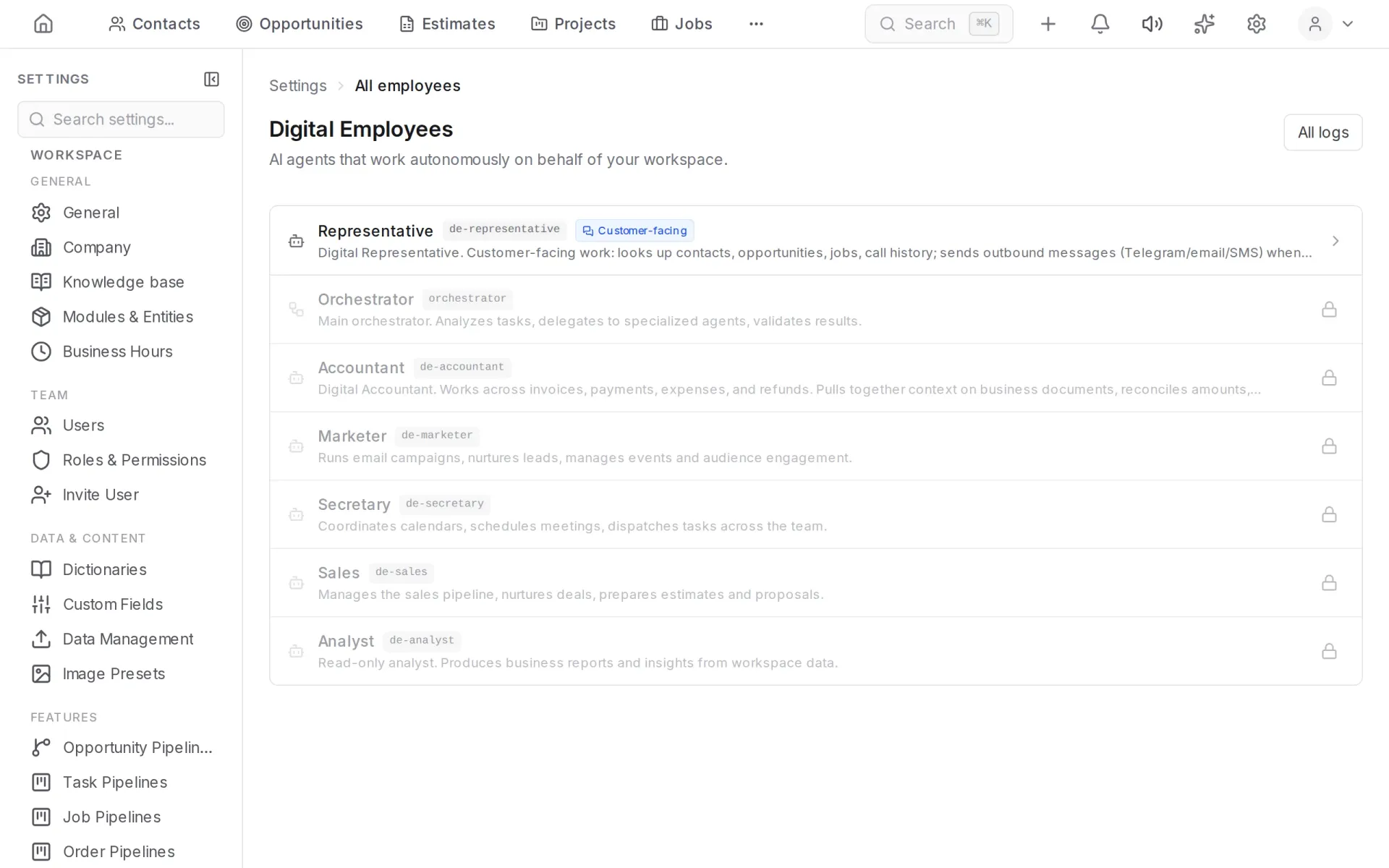Collapse the settings sidebar panel icon

click(211, 79)
